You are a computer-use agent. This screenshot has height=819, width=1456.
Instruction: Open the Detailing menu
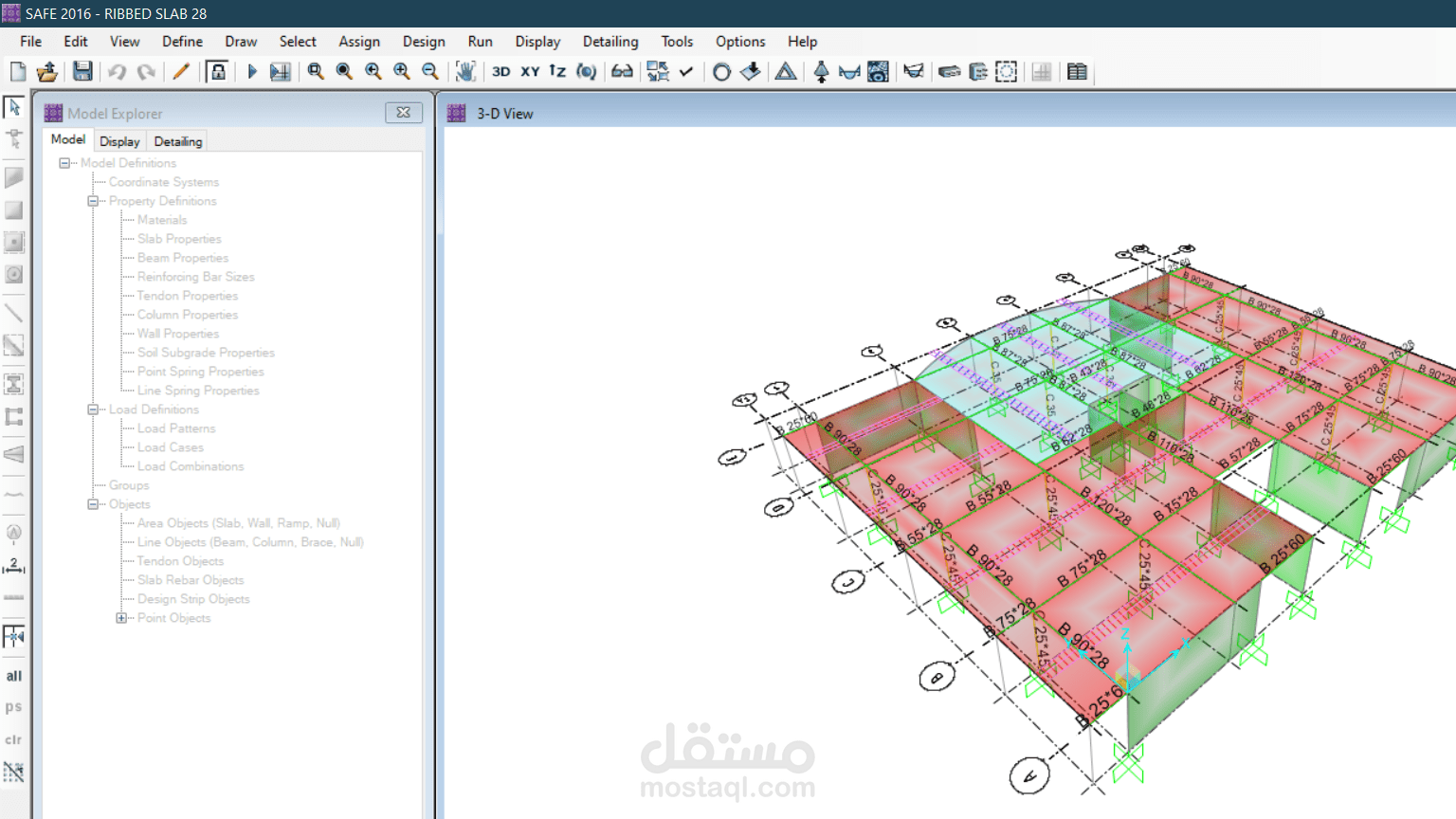point(610,42)
